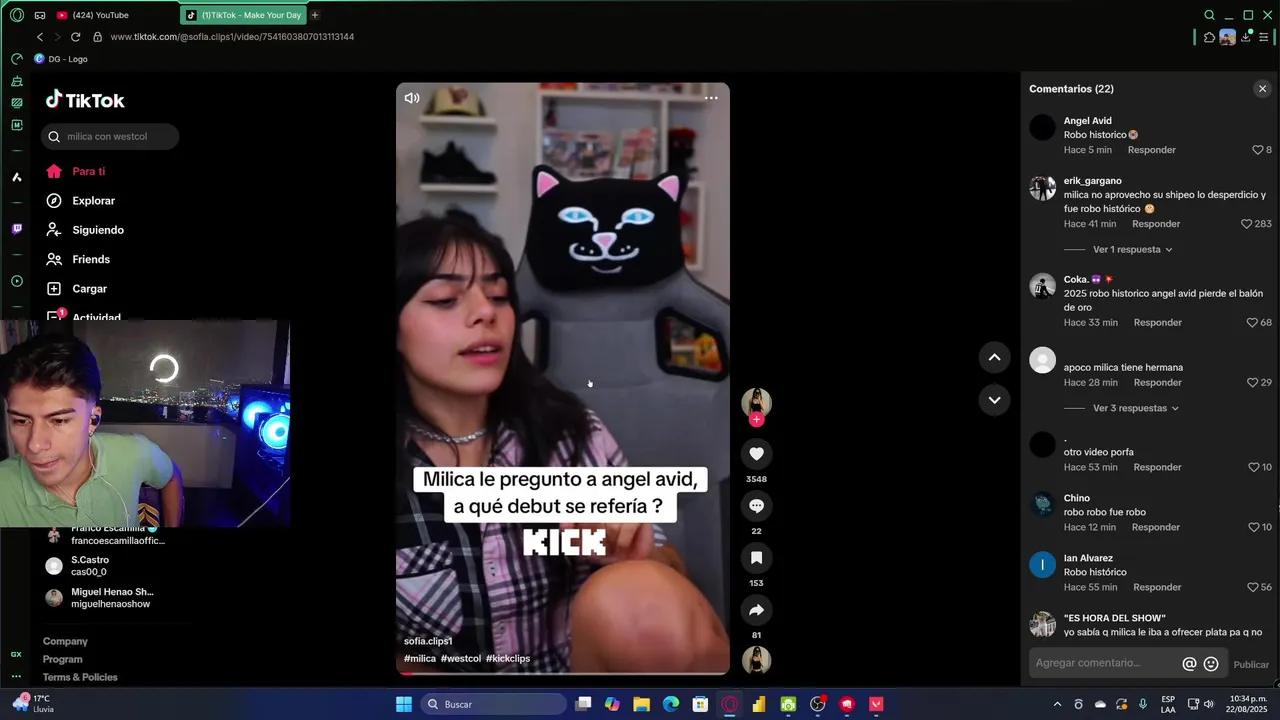This screenshot has height=720, width=1280.
Task: Click the #milica hashtag
Action: [420, 658]
